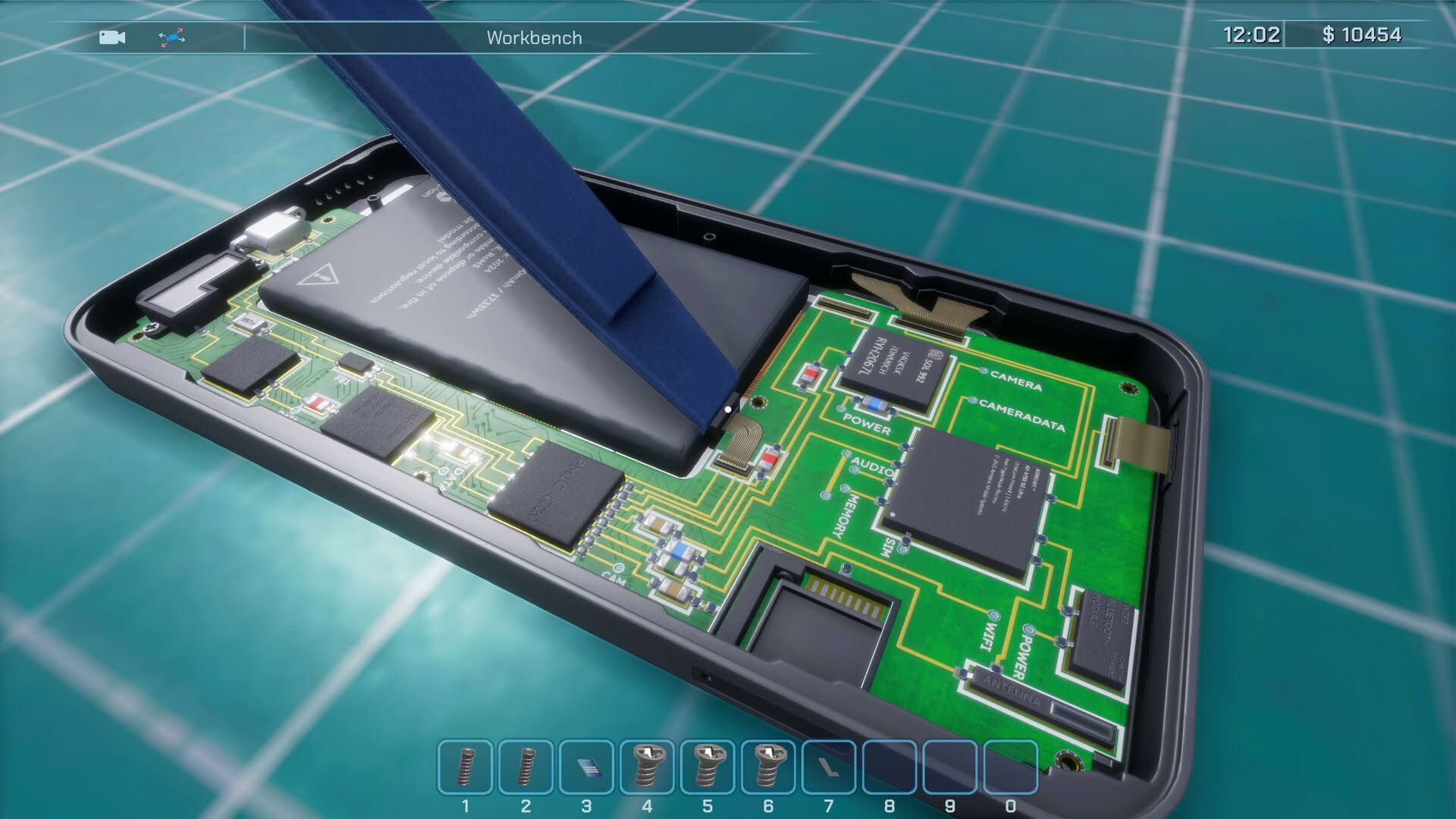Screen dimensions: 1456x819
Task: Select the Phillips screw in slot 6
Action: (768, 767)
